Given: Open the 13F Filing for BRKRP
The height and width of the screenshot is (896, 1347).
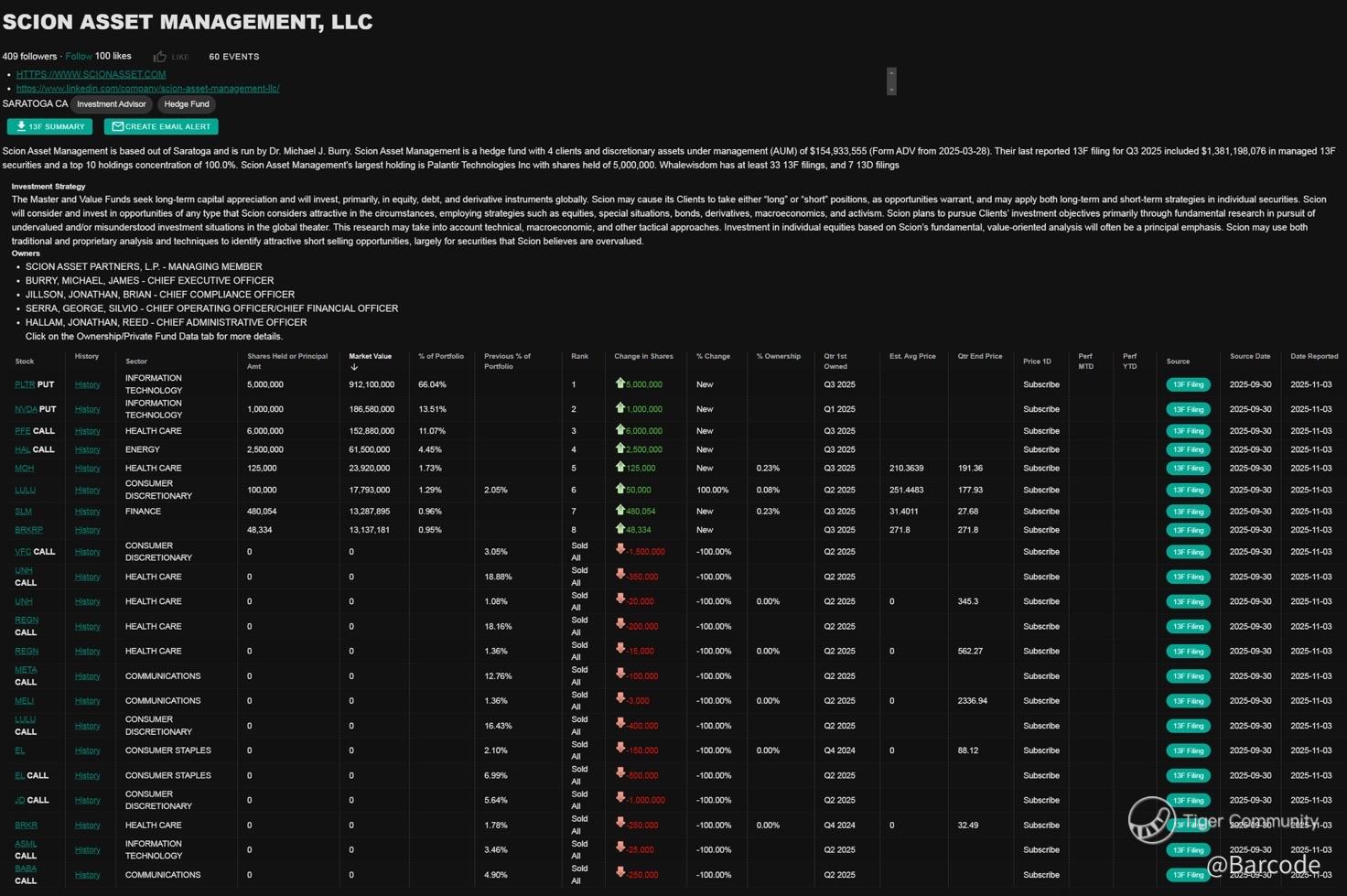Looking at the screenshot, I should (x=1188, y=530).
